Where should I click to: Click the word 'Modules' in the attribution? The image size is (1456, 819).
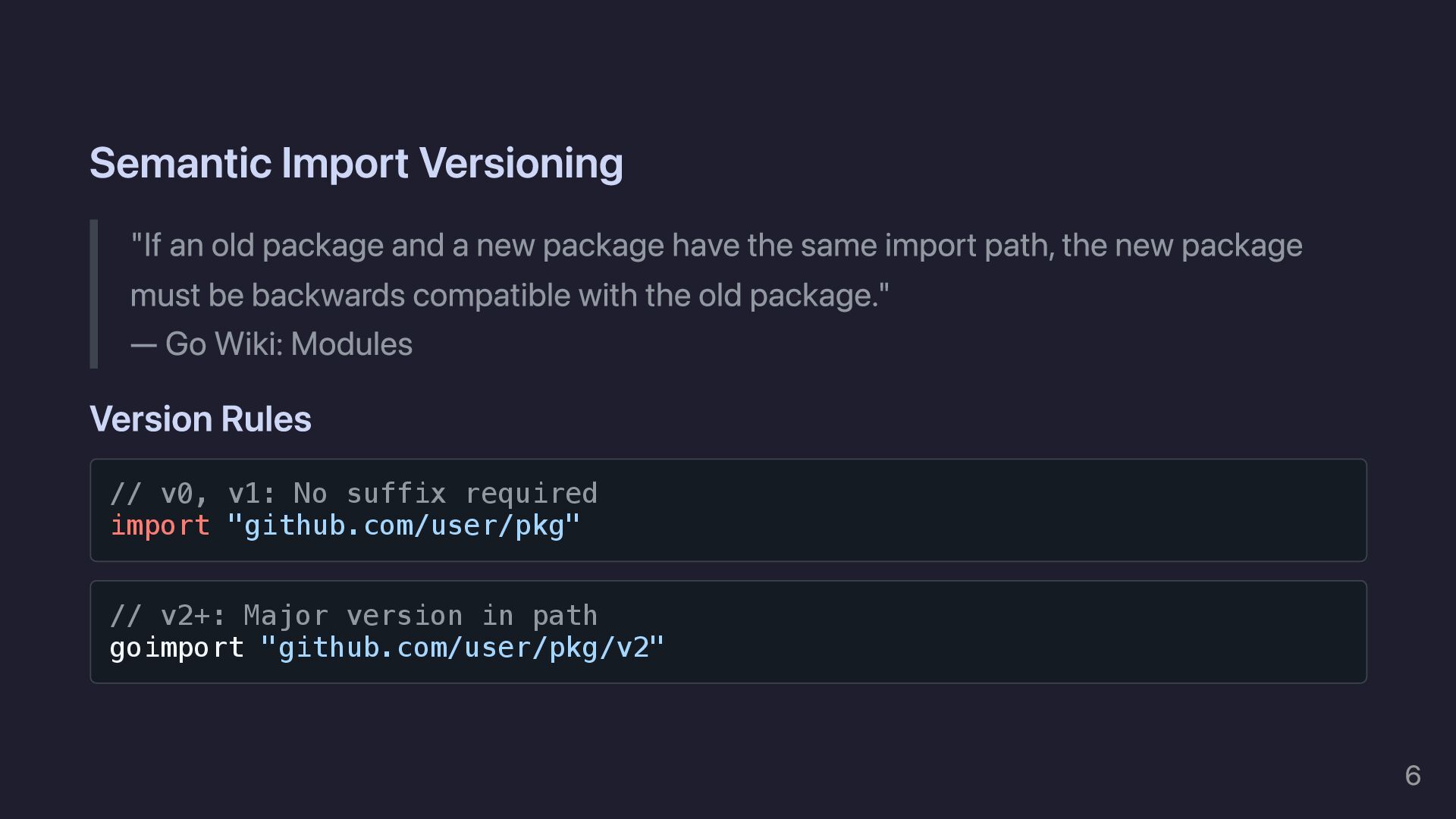pos(351,344)
